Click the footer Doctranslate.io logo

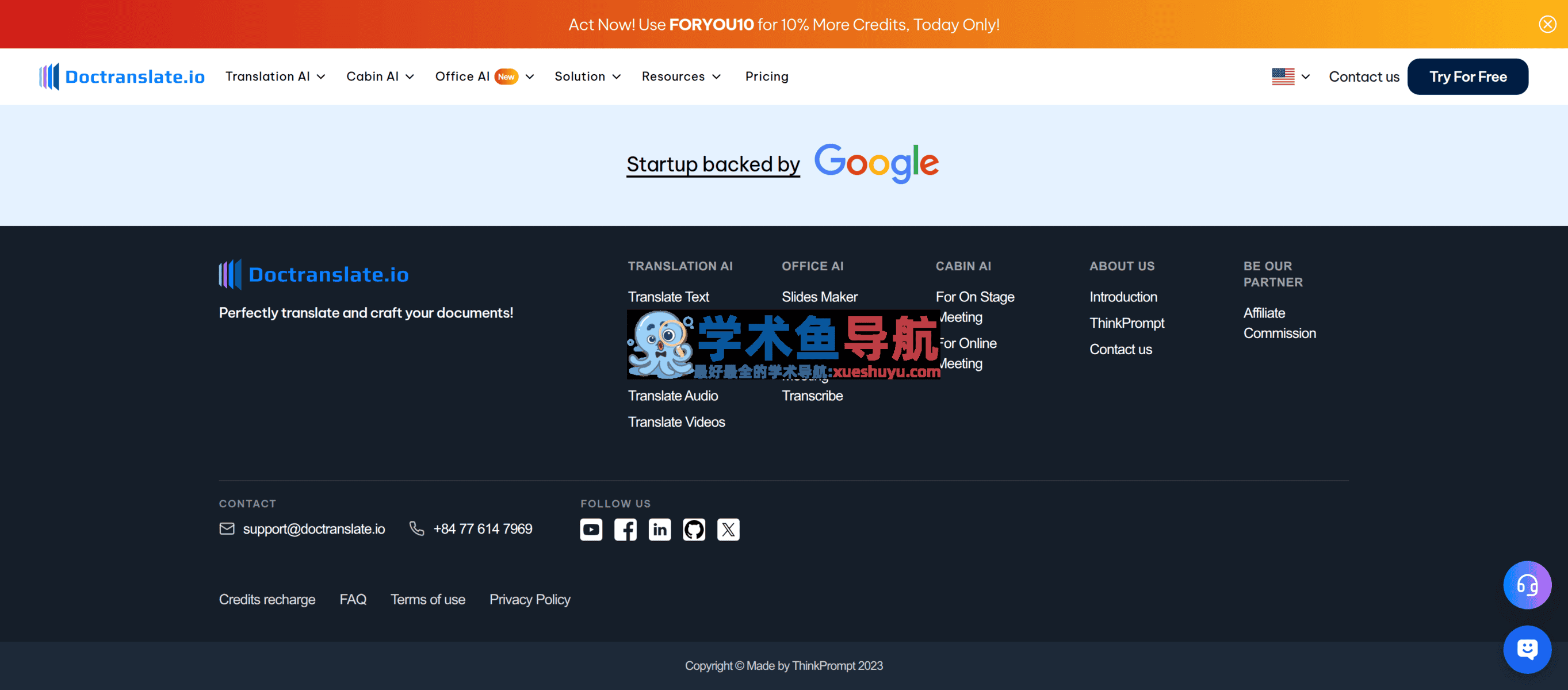click(313, 274)
